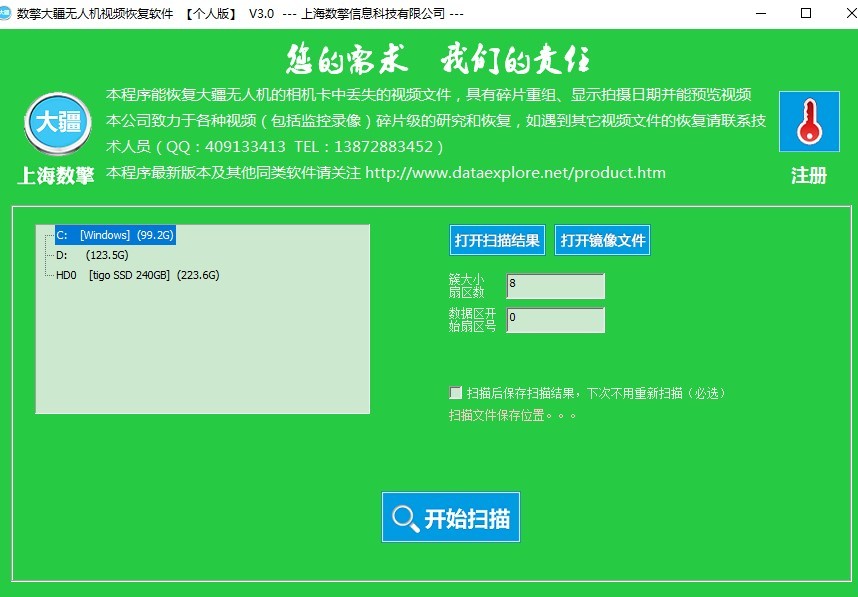Click the data start sector field showing 0
Viewport: 858px width, 597px height.
(555, 320)
